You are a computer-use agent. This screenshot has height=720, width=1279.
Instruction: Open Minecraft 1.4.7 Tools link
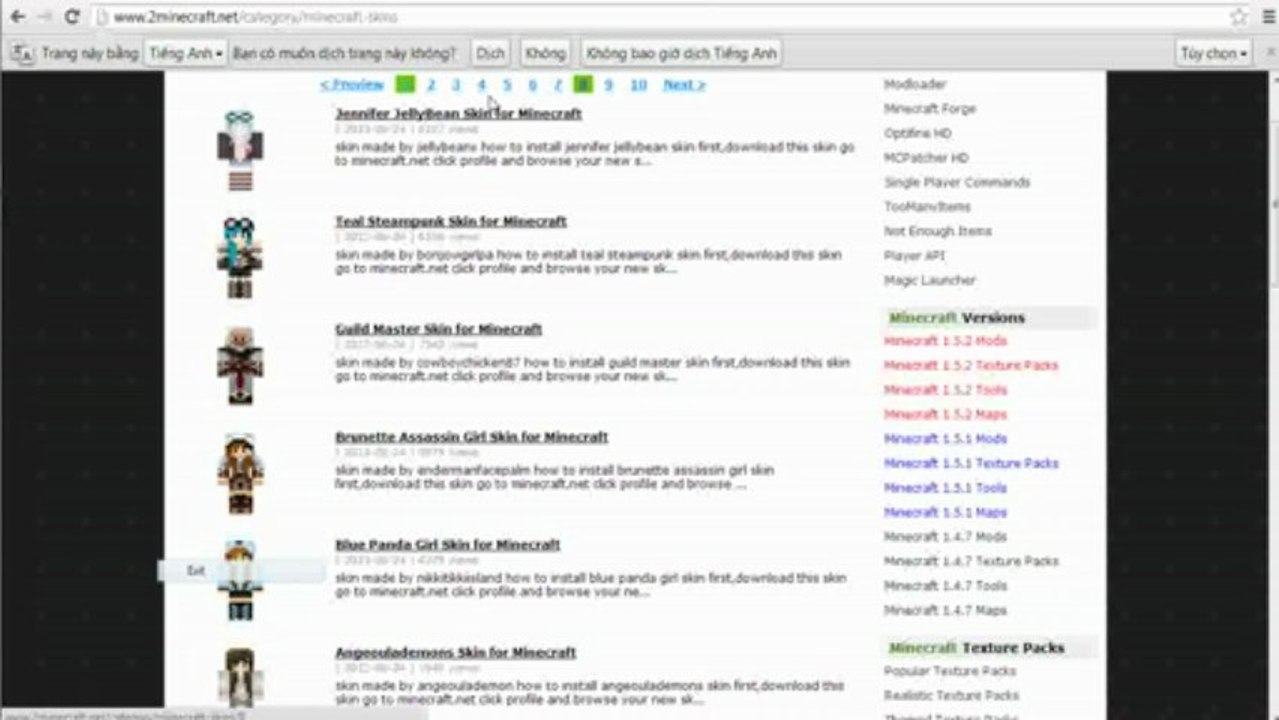point(945,586)
